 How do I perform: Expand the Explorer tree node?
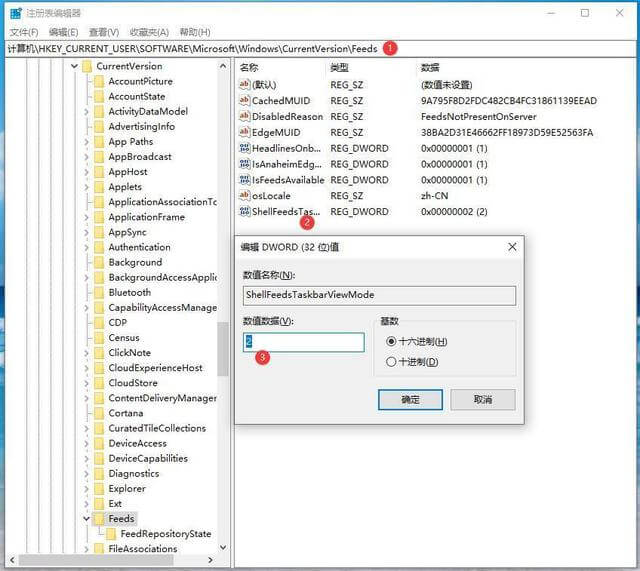[x=86, y=489]
